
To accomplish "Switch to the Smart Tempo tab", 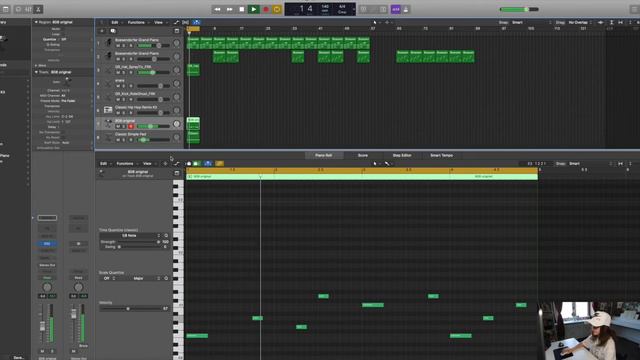I will tap(442, 156).
